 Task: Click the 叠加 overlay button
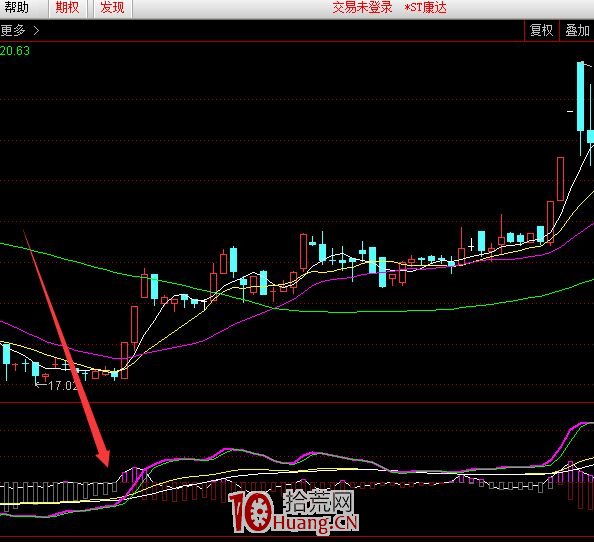coord(577,30)
